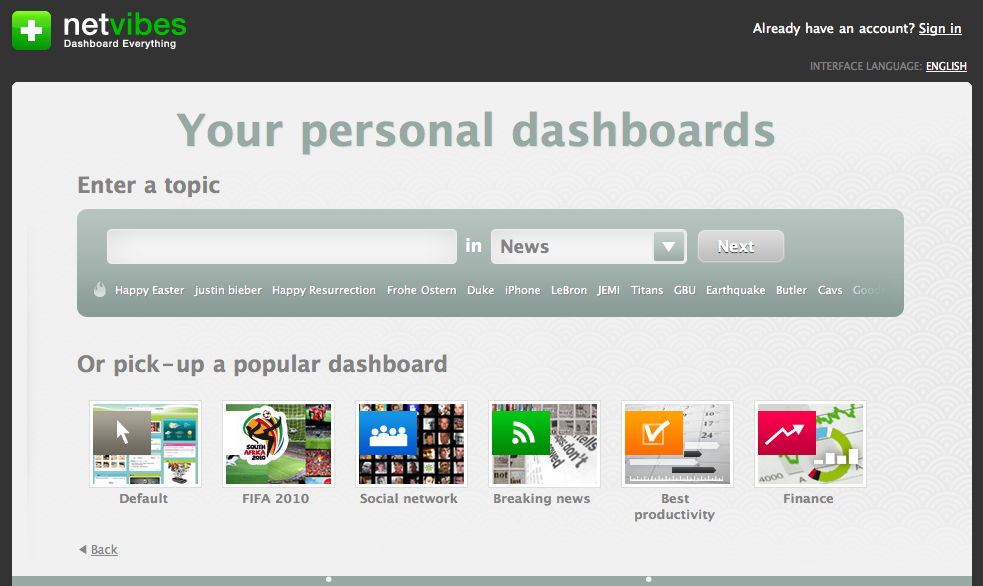Choose the Social network dashboard thumbnail
The image size is (983, 586).
pyautogui.click(x=411, y=444)
